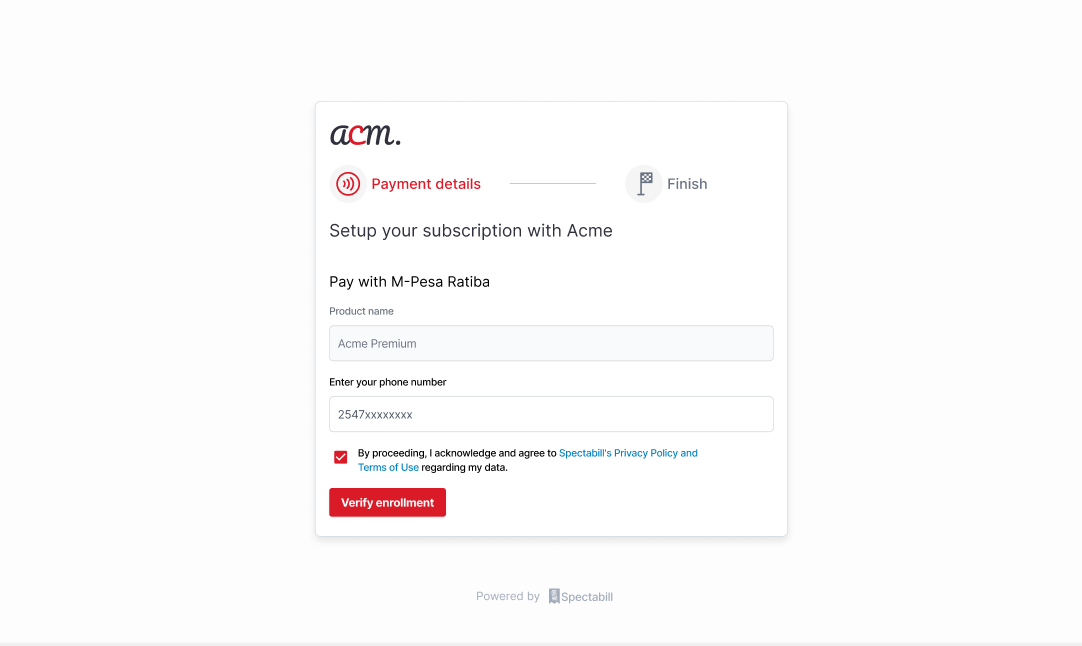Click the "Powered by" footer text
This screenshot has width=1082, height=646.
(x=508, y=596)
